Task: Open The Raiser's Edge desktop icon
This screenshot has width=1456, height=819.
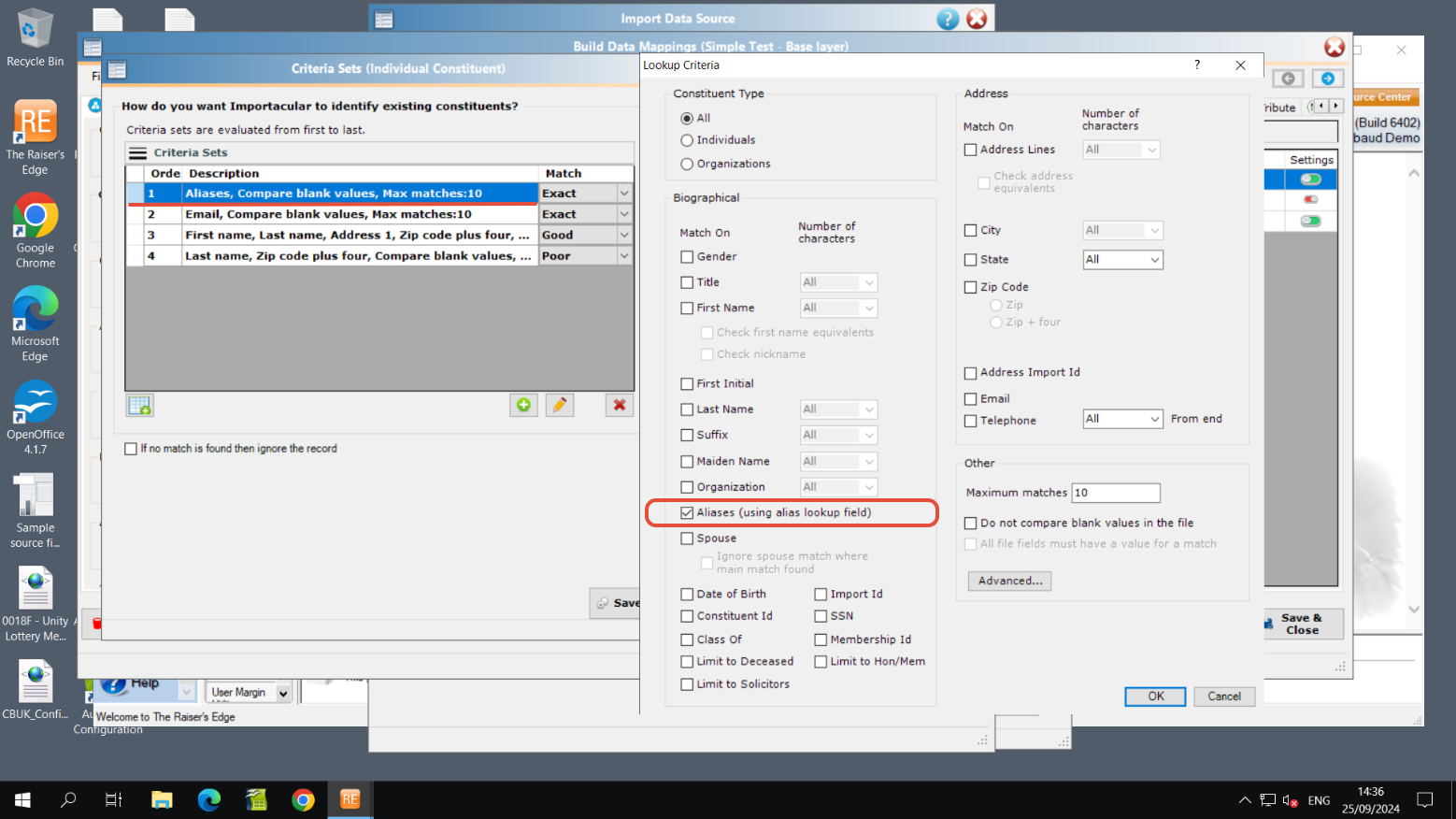Action: pos(35,137)
